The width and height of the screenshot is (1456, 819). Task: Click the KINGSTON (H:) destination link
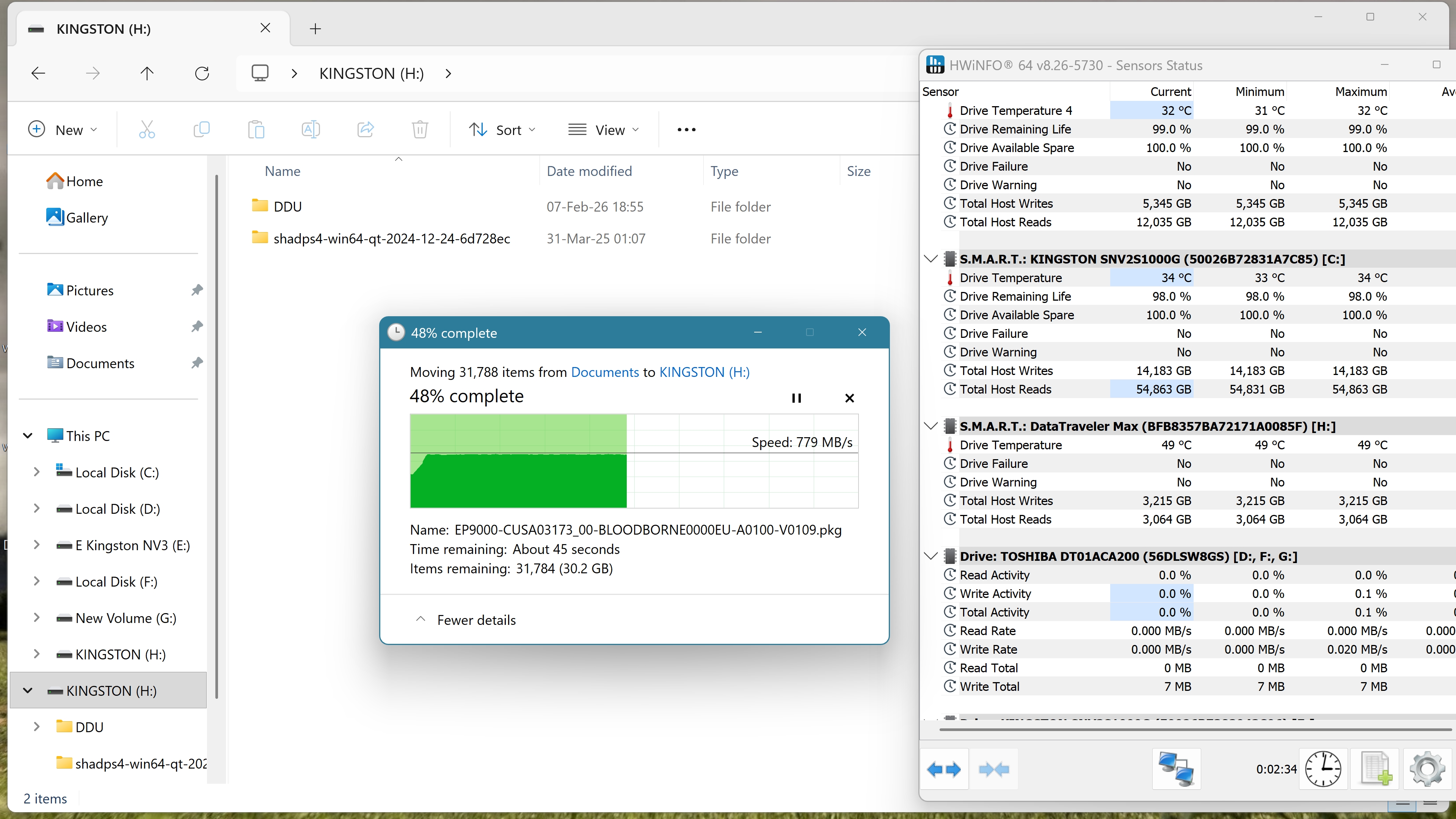[704, 372]
